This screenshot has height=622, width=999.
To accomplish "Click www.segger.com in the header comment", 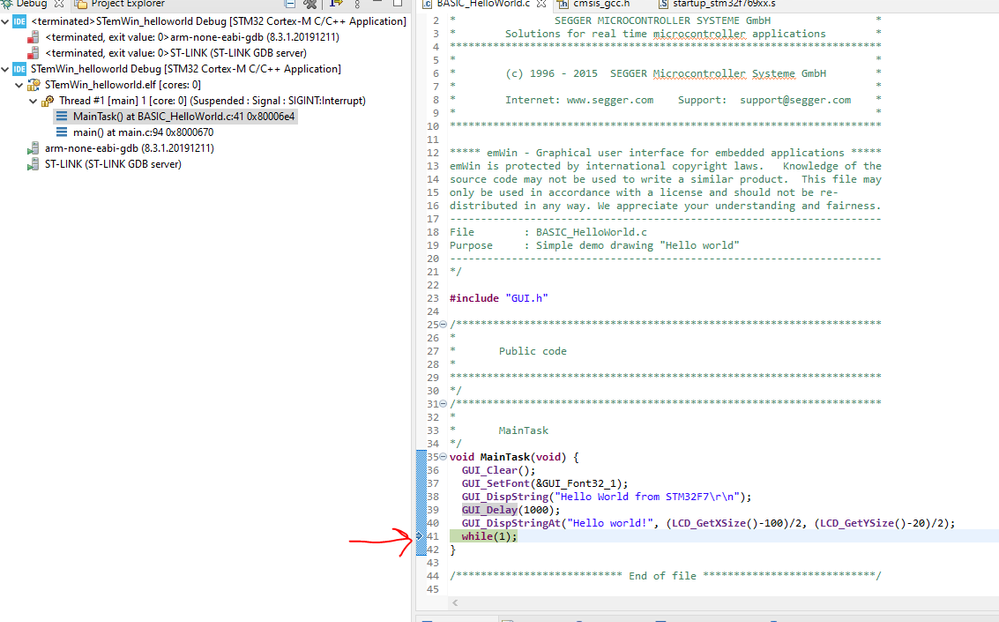I will pos(610,100).
